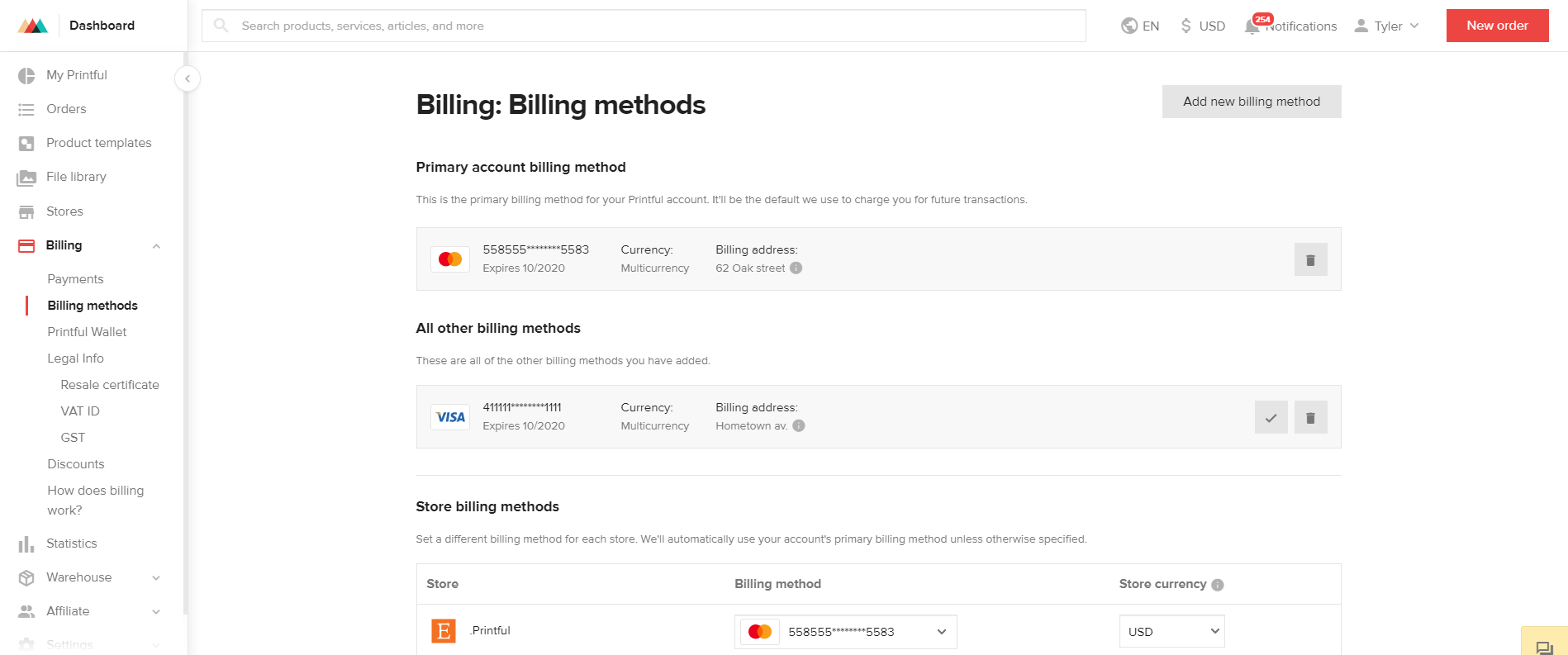Open the Notifications label
1568x655 pixels.
coord(1302,26)
